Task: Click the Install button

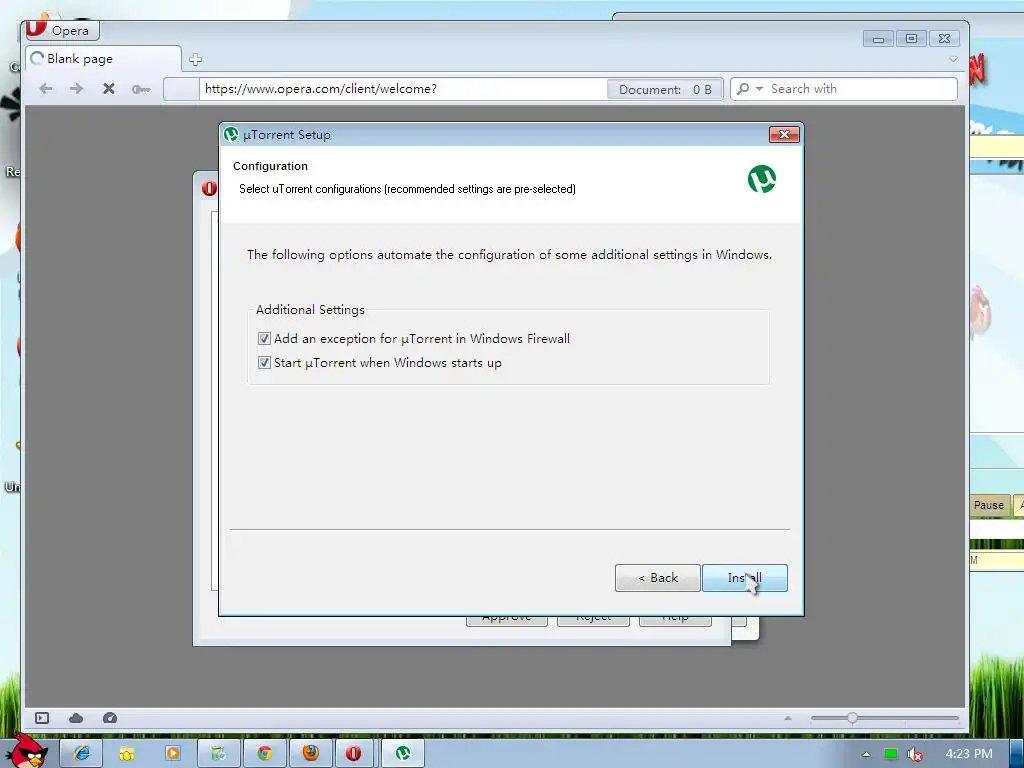Action: point(744,578)
